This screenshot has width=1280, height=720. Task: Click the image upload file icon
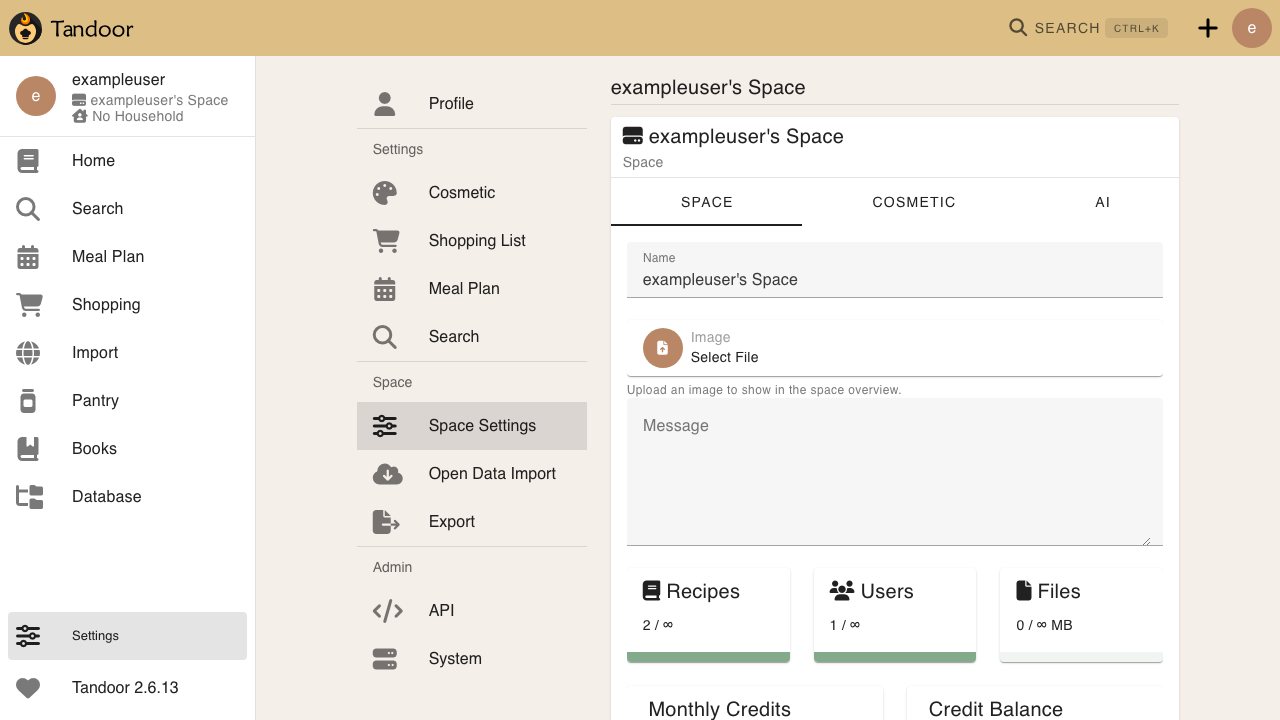pos(662,348)
